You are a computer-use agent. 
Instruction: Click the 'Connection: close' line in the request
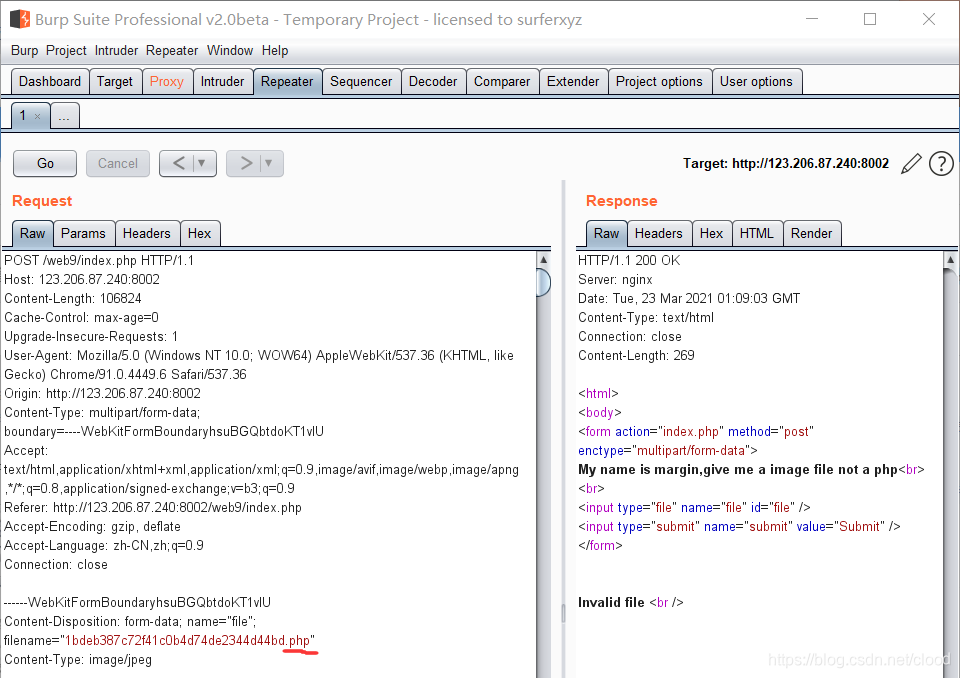tap(56, 564)
